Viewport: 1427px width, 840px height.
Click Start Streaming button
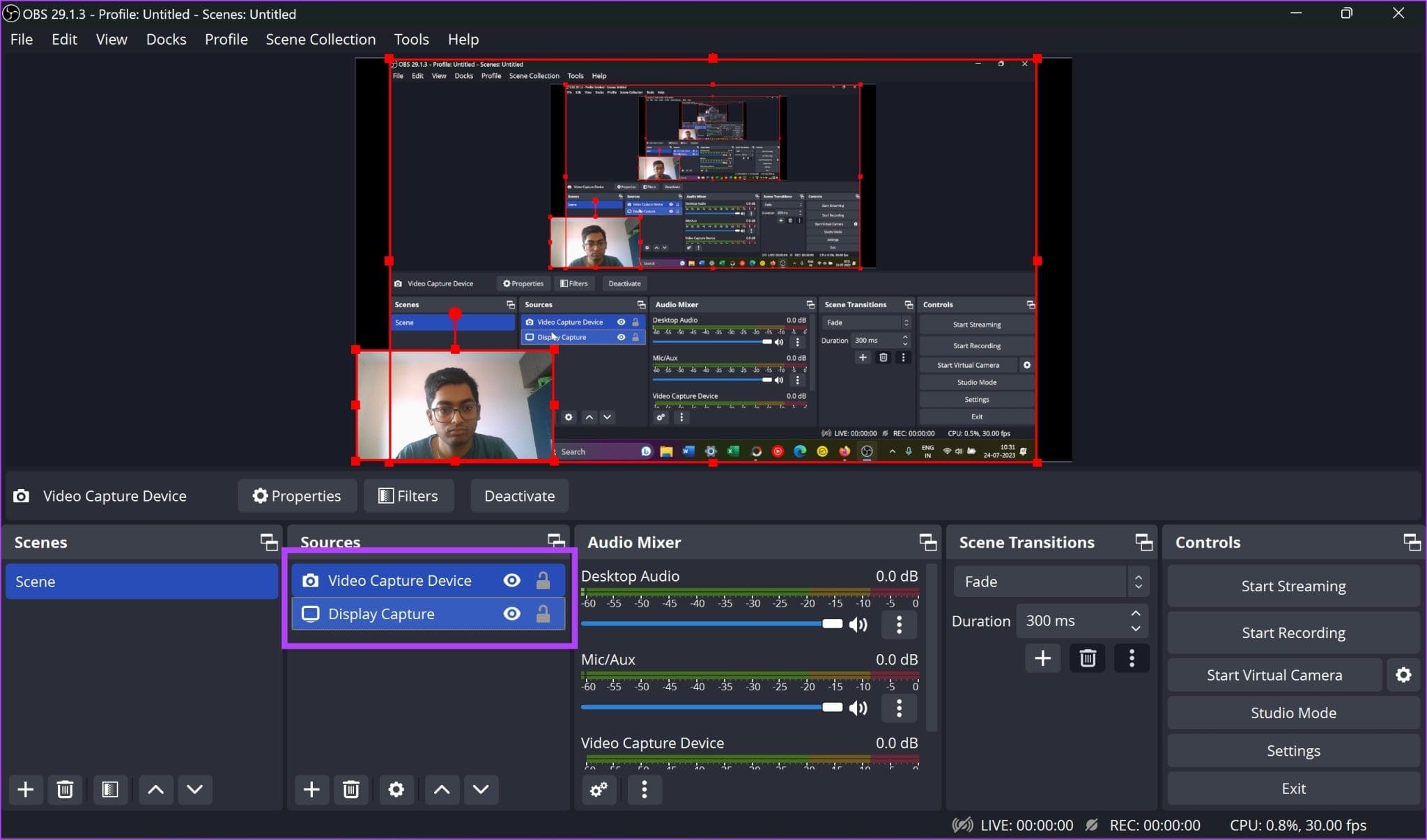[1293, 586]
